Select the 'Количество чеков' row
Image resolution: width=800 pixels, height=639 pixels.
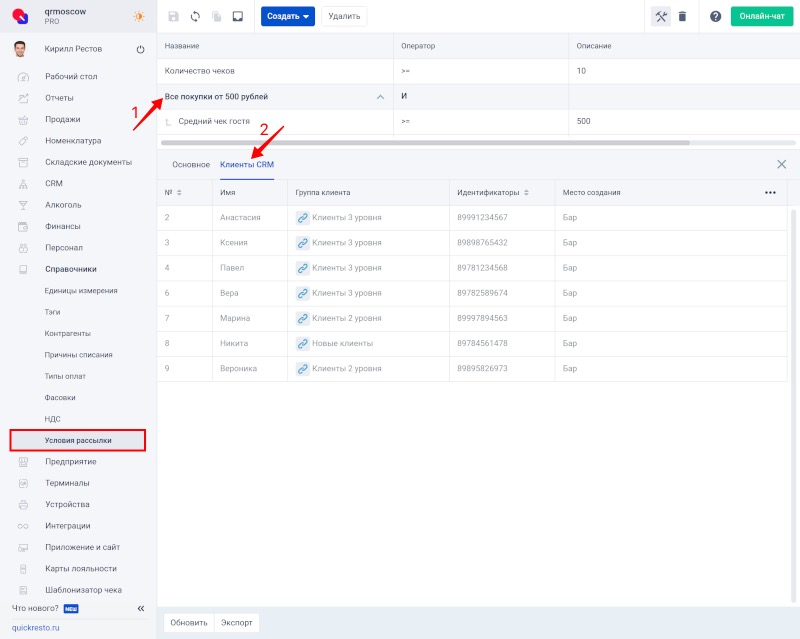tap(478, 71)
